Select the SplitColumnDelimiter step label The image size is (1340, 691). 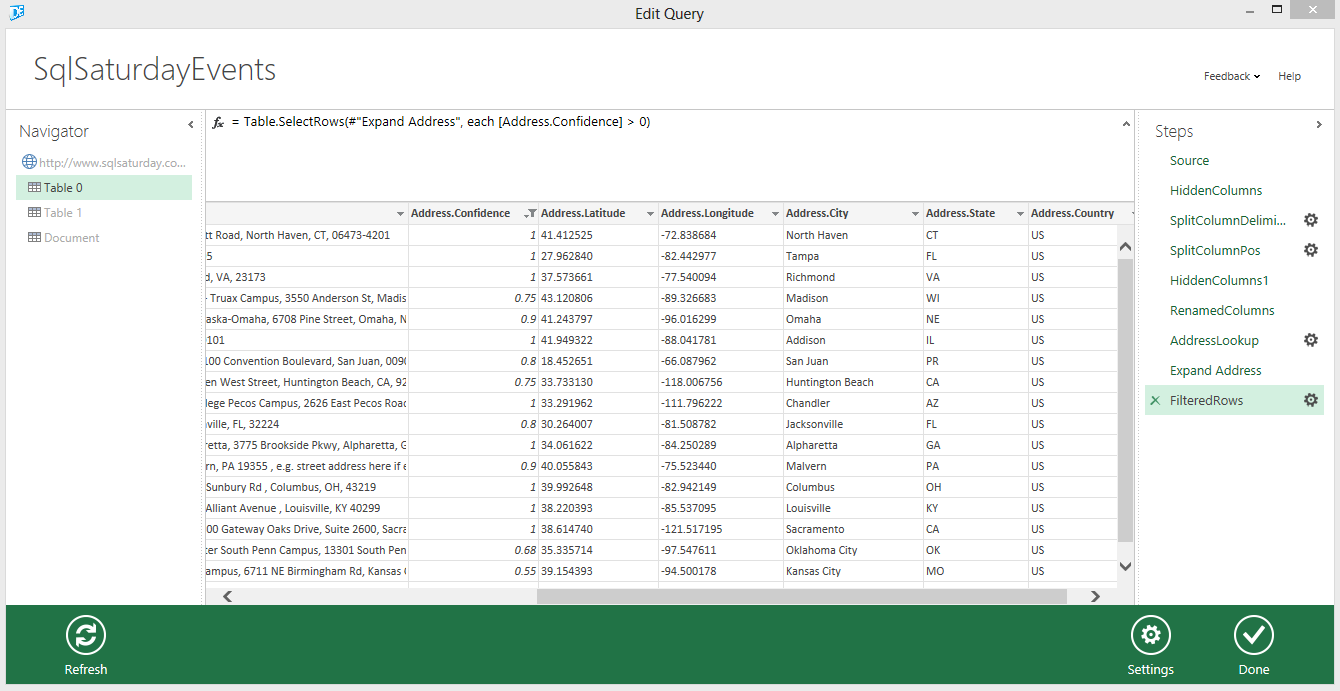tap(1228, 220)
